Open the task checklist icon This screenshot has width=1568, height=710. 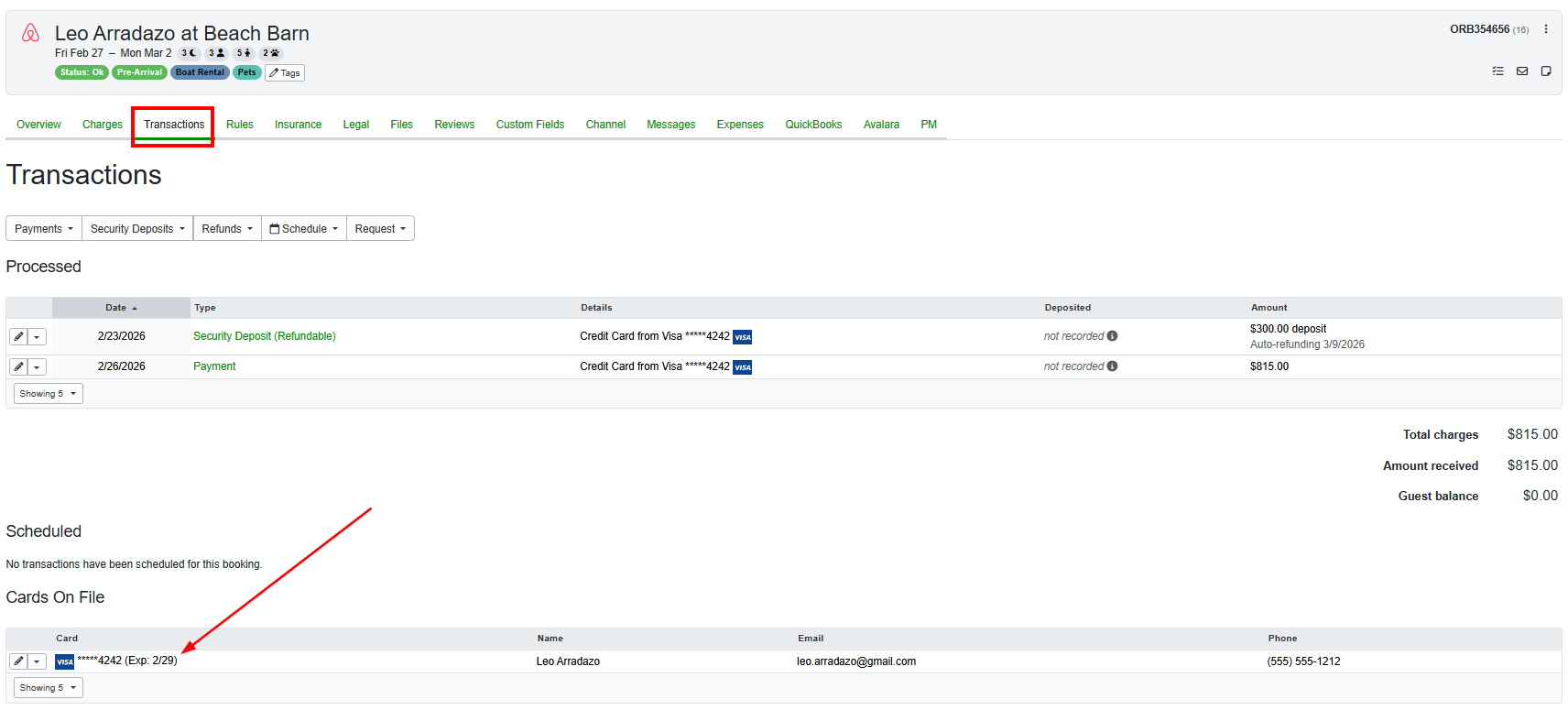tap(1497, 71)
